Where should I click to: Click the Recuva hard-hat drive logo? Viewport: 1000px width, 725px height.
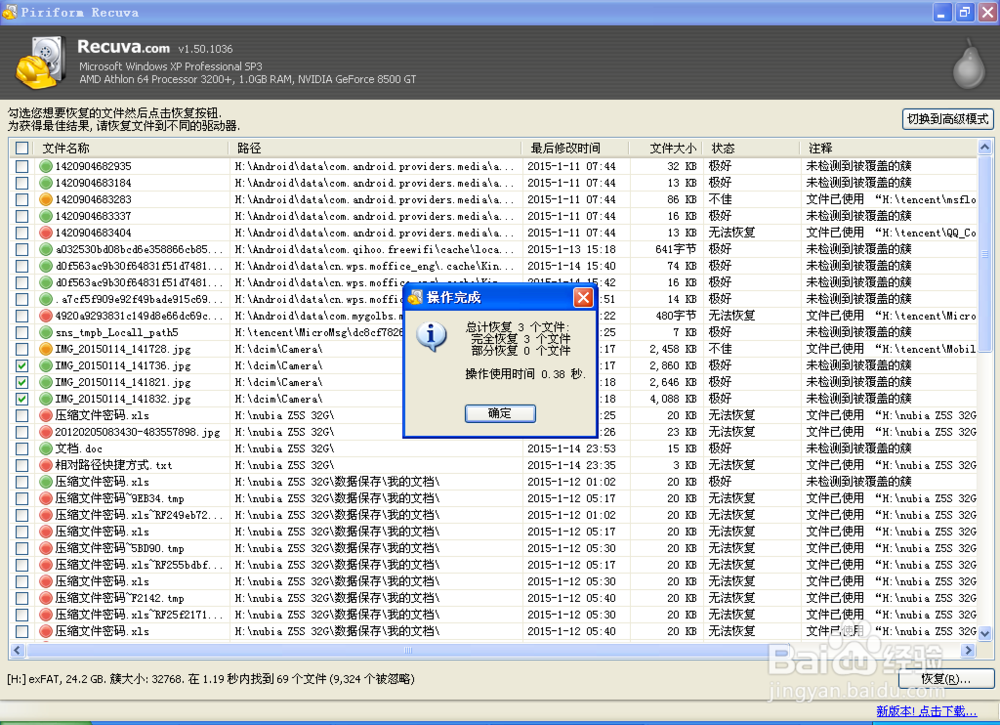click(41, 62)
